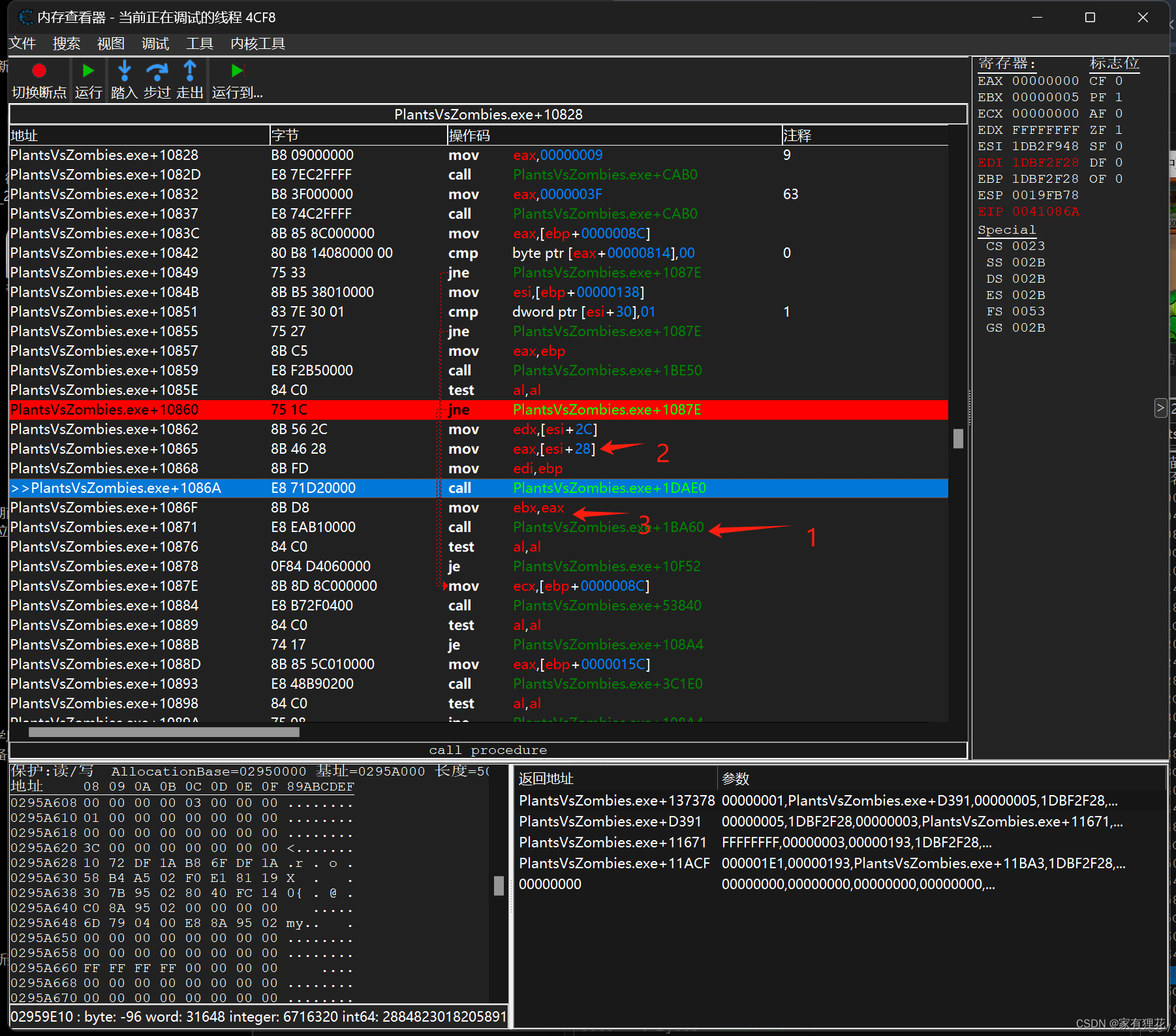Viewport: 1176px width, 1036px height.
Task: Click the 返回地址 stack column header
Action: coord(616,779)
